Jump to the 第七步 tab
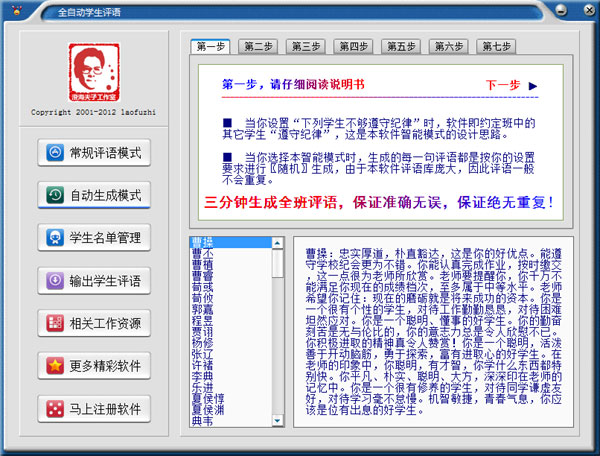 point(496,46)
